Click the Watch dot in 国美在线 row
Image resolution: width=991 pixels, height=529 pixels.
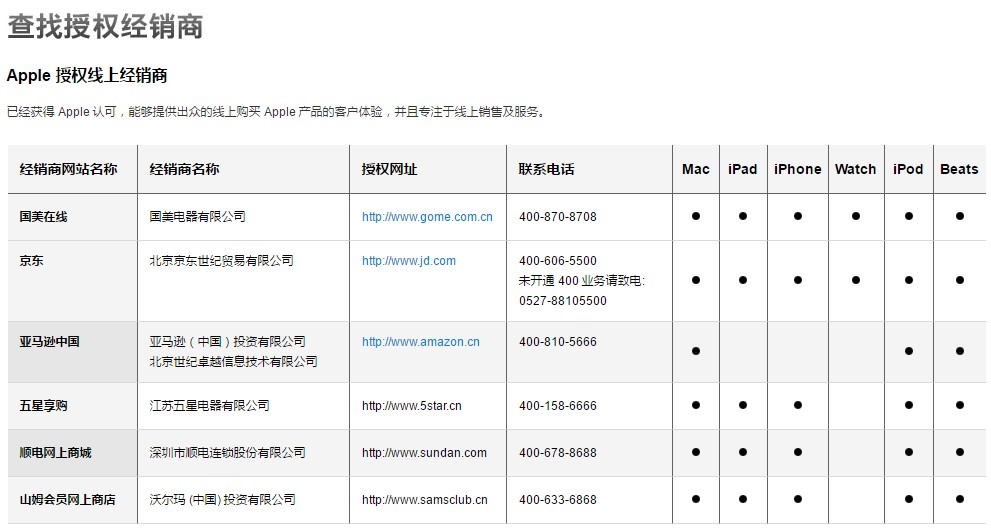pyautogui.click(x=856, y=216)
